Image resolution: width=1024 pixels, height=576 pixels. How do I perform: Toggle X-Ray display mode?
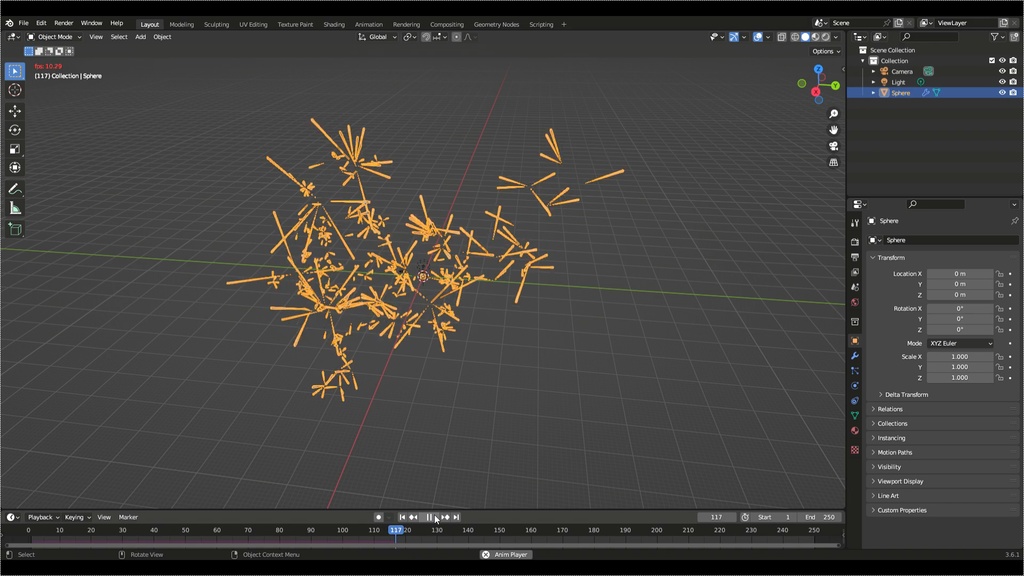(x=782, y=37)
